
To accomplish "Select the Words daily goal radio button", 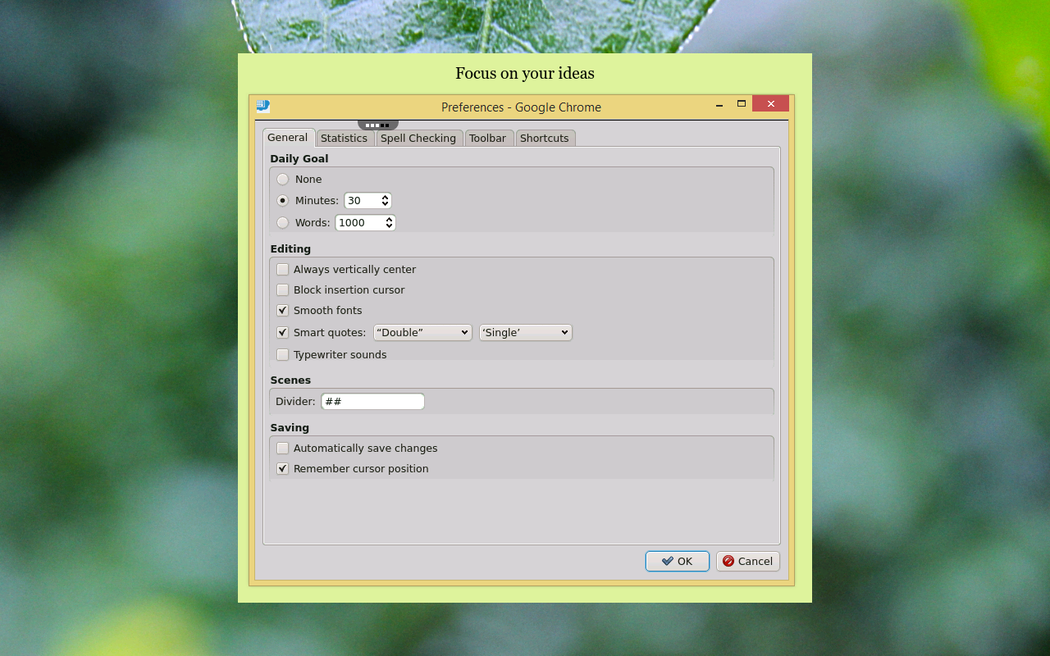I will tap(283, 223).
